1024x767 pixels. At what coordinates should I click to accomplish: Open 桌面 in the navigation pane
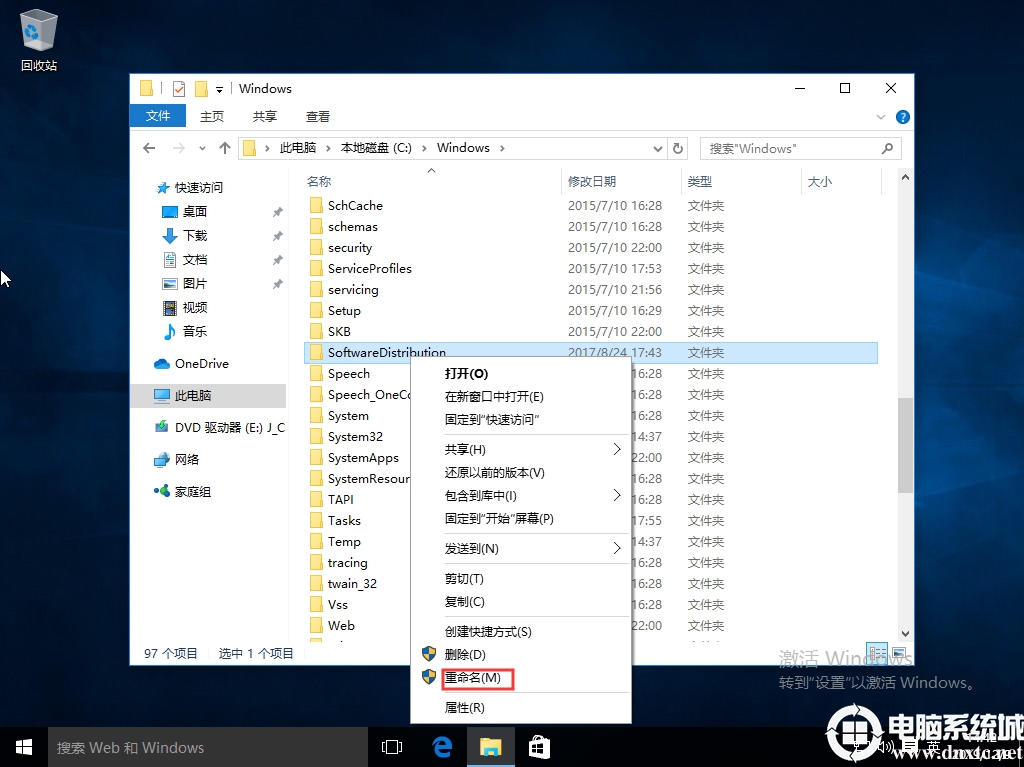click(x=195, y=212)
